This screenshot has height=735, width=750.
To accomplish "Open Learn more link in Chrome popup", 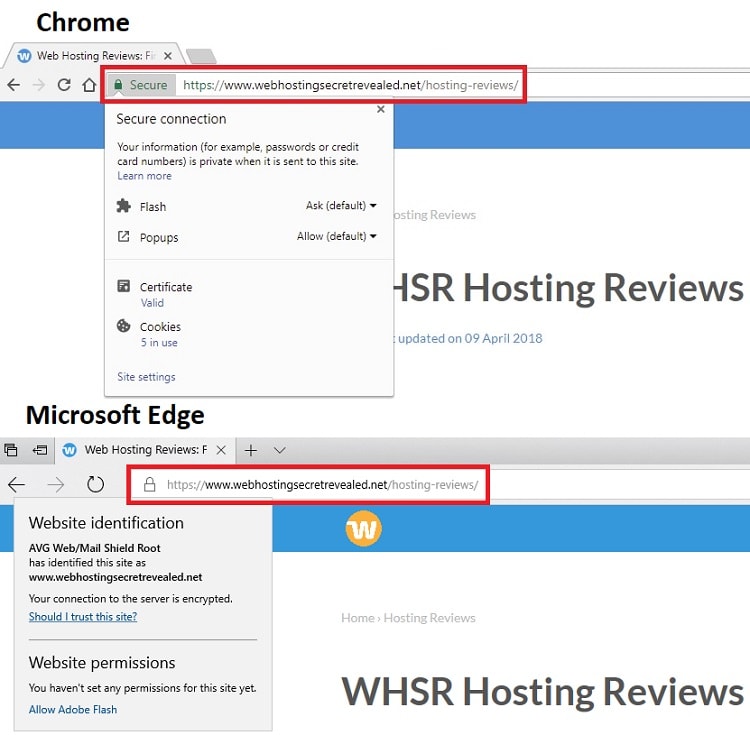I will coord(144,176).
